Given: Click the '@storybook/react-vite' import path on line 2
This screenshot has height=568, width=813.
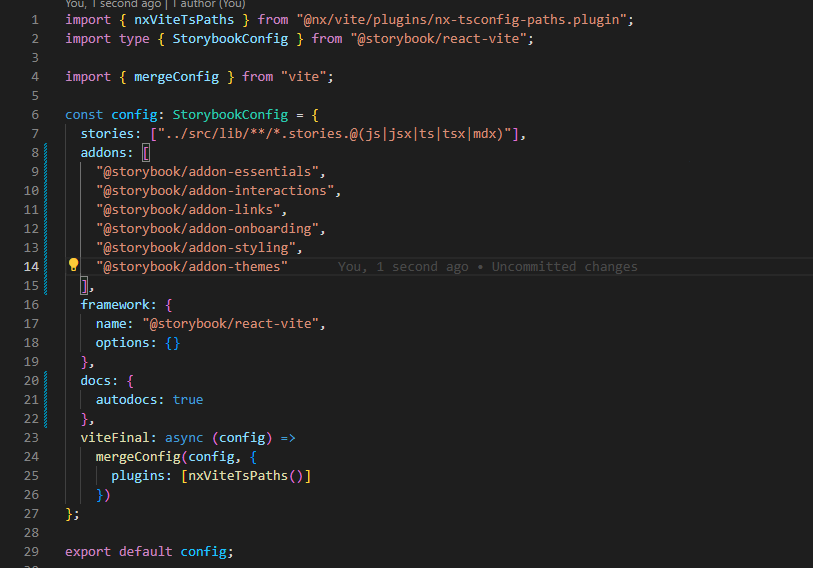Looking at the screenshot, I should pyautogui.click(x=438, y=39).
